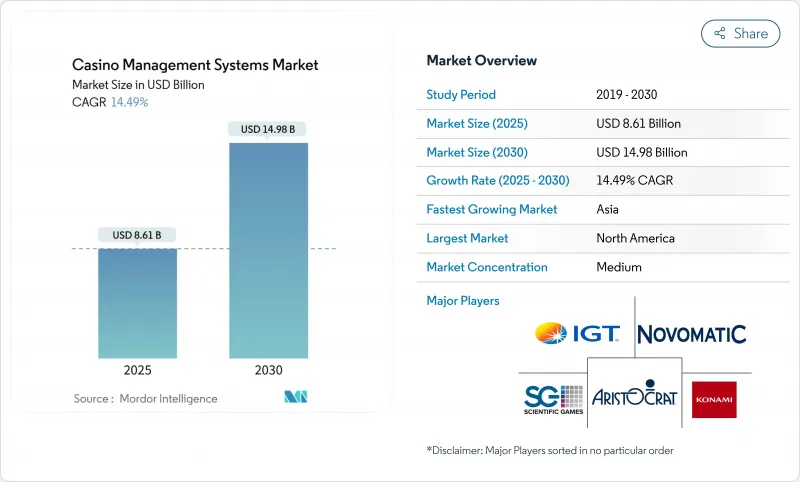Select the 2025 market size bar

(x=137, y=303)
